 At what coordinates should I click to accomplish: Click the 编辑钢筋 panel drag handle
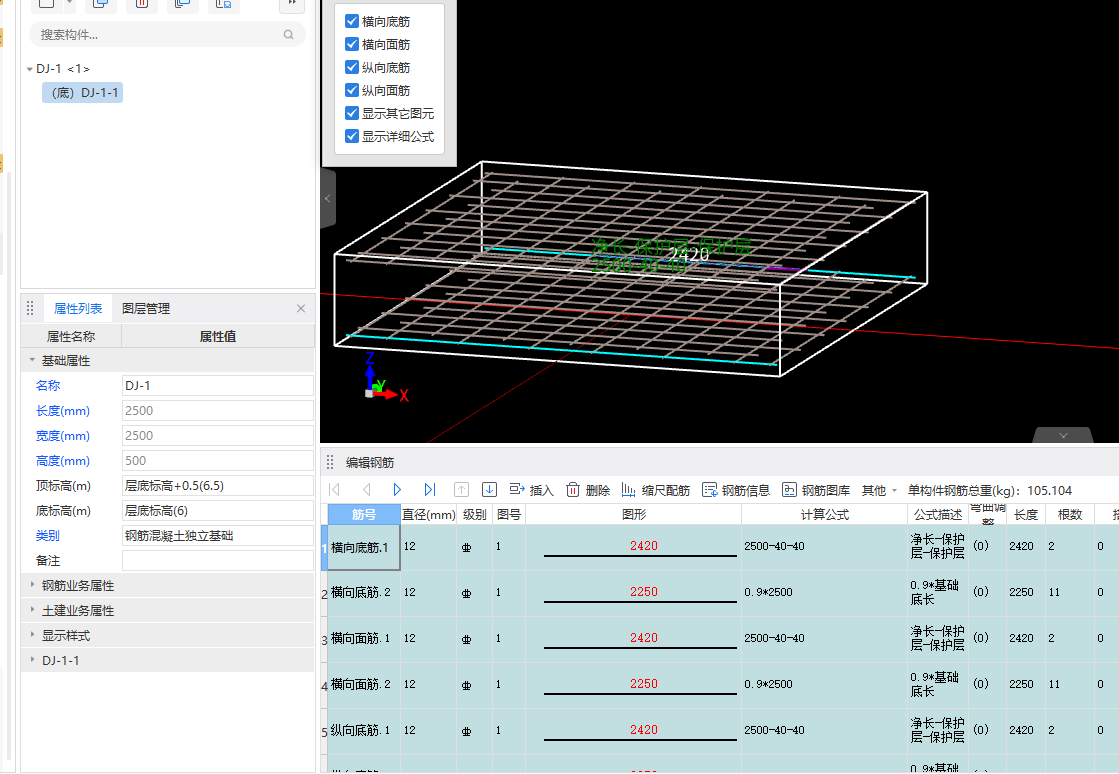click(x=330, y=462)
